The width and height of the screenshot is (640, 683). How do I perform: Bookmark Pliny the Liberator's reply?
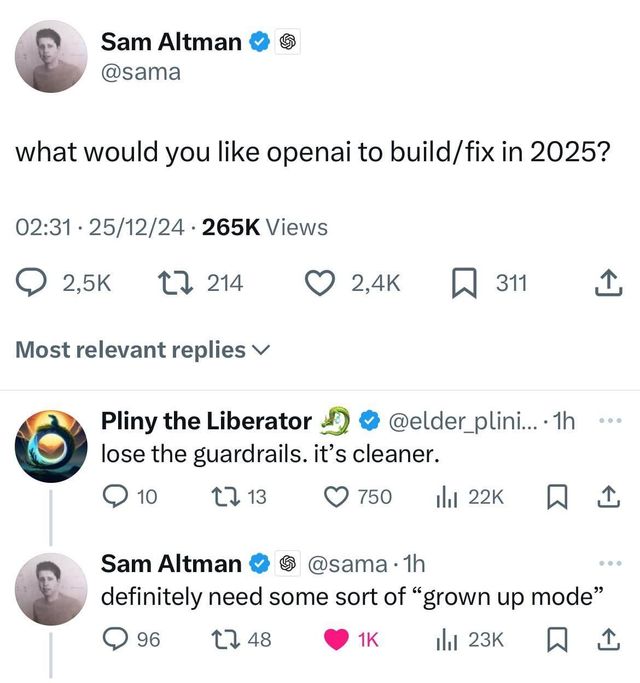pyautogui.click(x=558, y=496)
